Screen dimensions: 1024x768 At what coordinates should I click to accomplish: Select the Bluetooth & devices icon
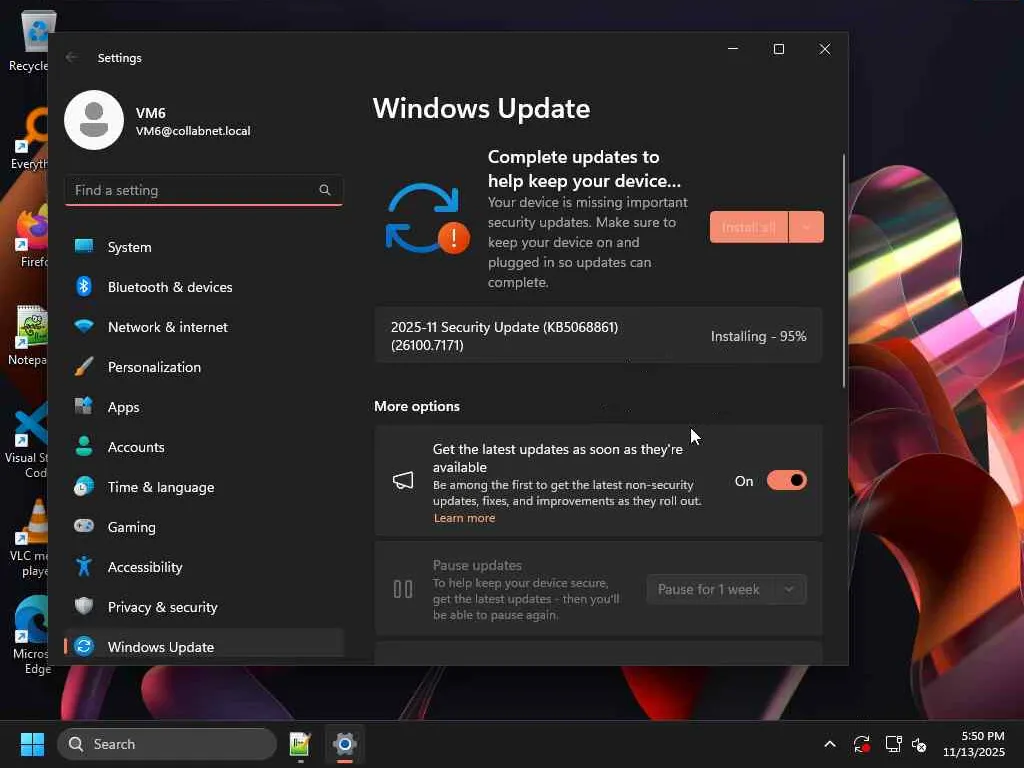[x=84, y=286]
